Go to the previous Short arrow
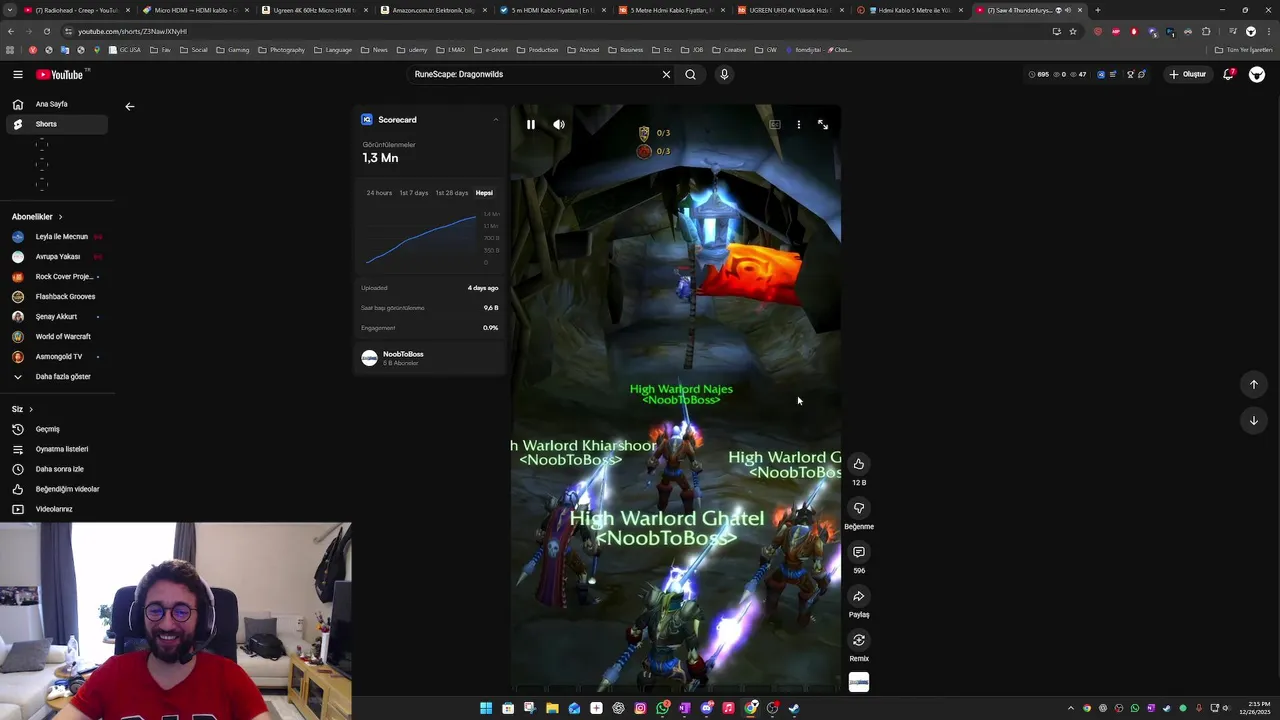Screen dimensions: 1280x720 pos(1253,384)
